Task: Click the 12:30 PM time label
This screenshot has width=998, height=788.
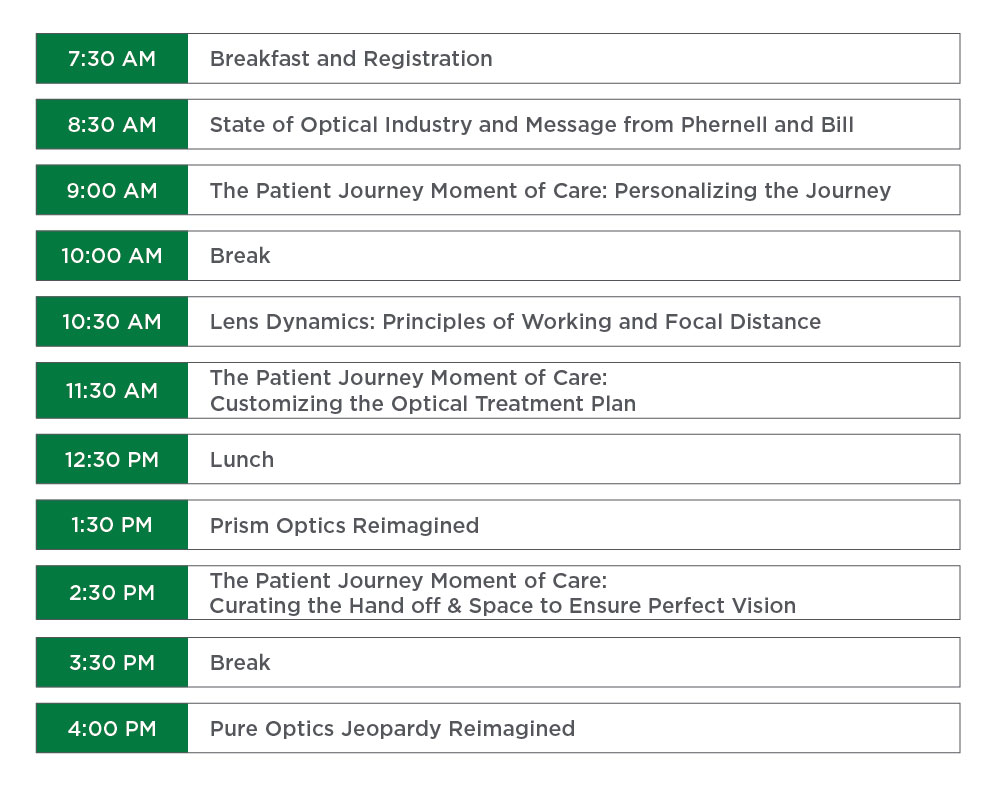Action: pyautogui.click(x=112, y=459)
